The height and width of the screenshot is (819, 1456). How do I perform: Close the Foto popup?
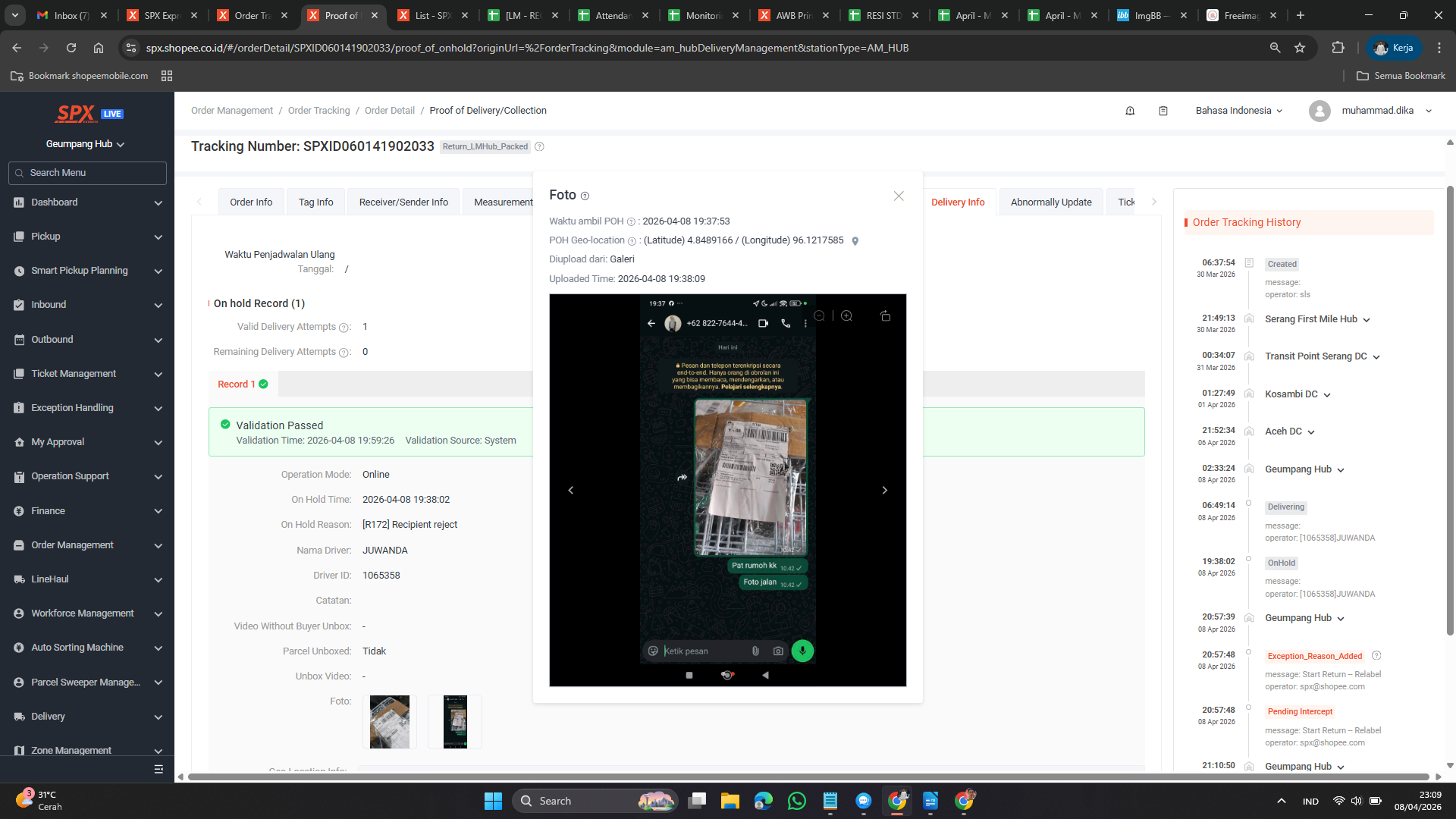899,196
